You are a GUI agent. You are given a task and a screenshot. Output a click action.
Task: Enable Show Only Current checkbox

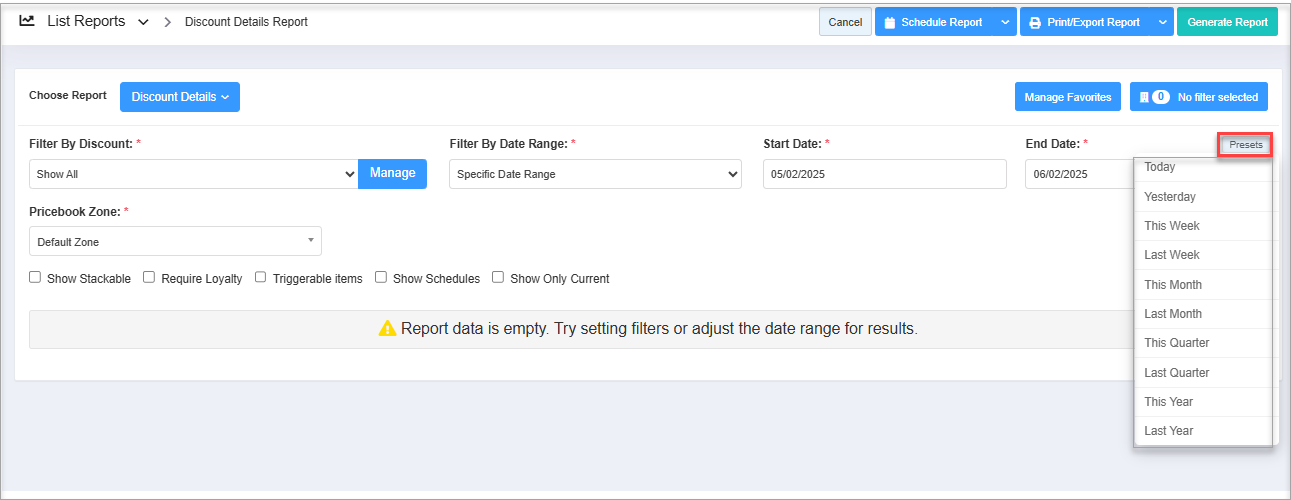(x=498, y=277)
